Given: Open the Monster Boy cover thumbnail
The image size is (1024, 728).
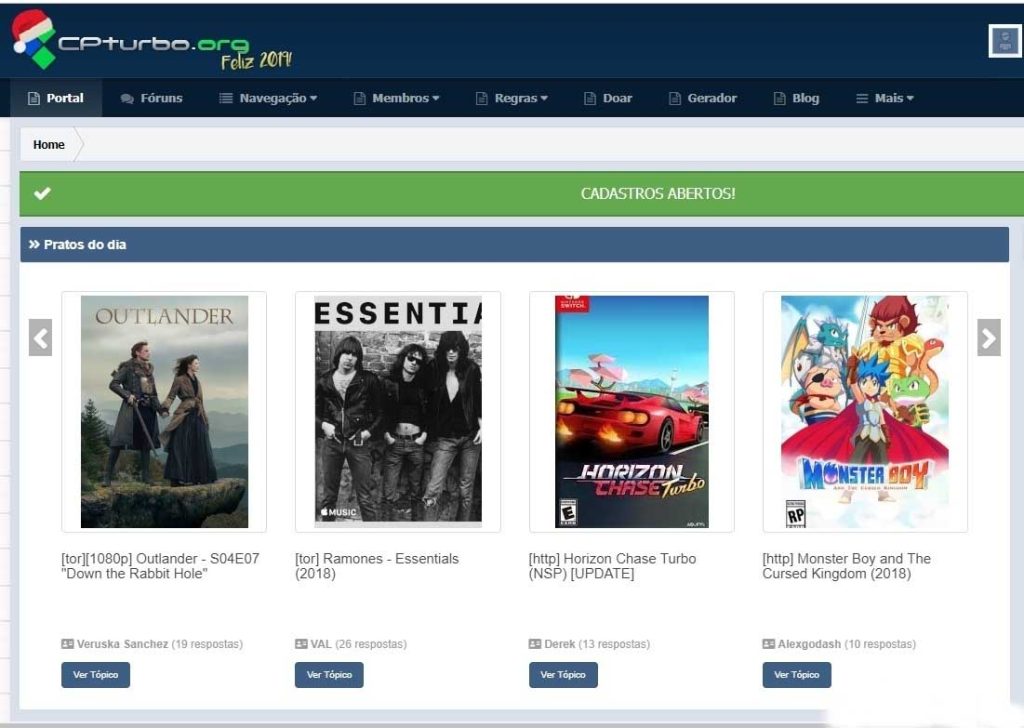Looking at the screenshot, I should (x=865, y=411).
